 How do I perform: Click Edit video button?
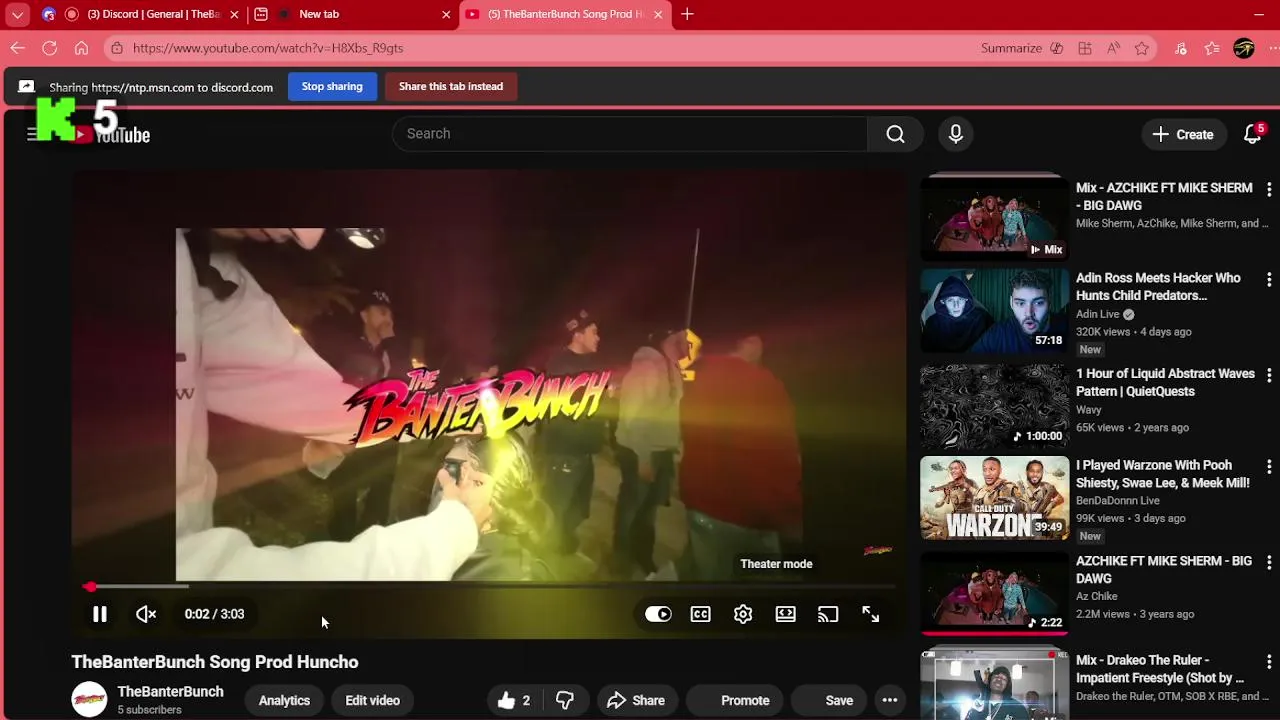[372, 700]
